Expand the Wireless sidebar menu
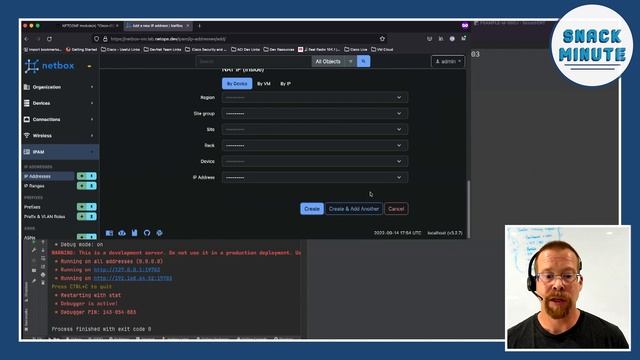 [92, 136]
